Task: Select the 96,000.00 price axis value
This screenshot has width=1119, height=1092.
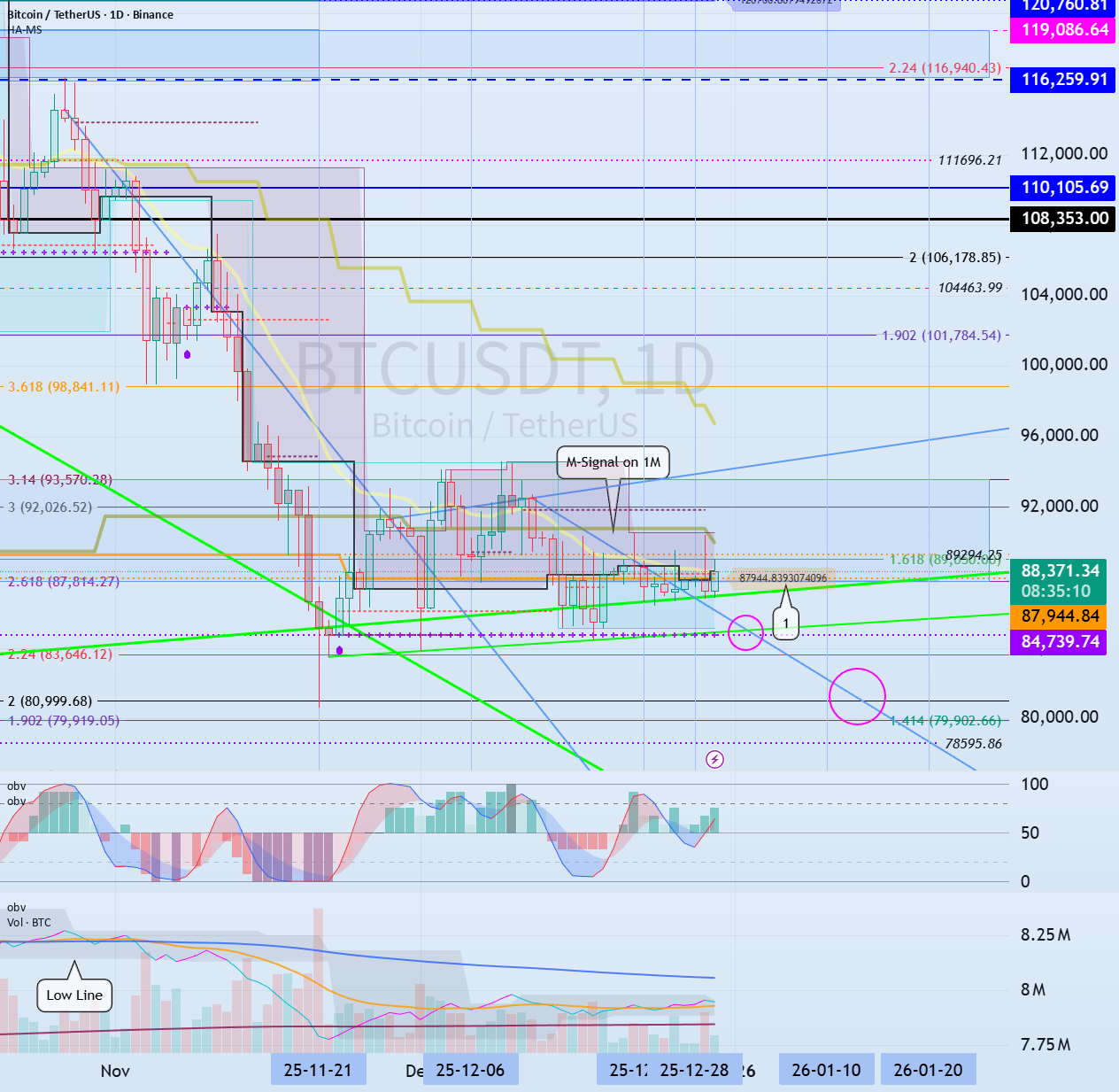Action: [x=1060, y=435]
